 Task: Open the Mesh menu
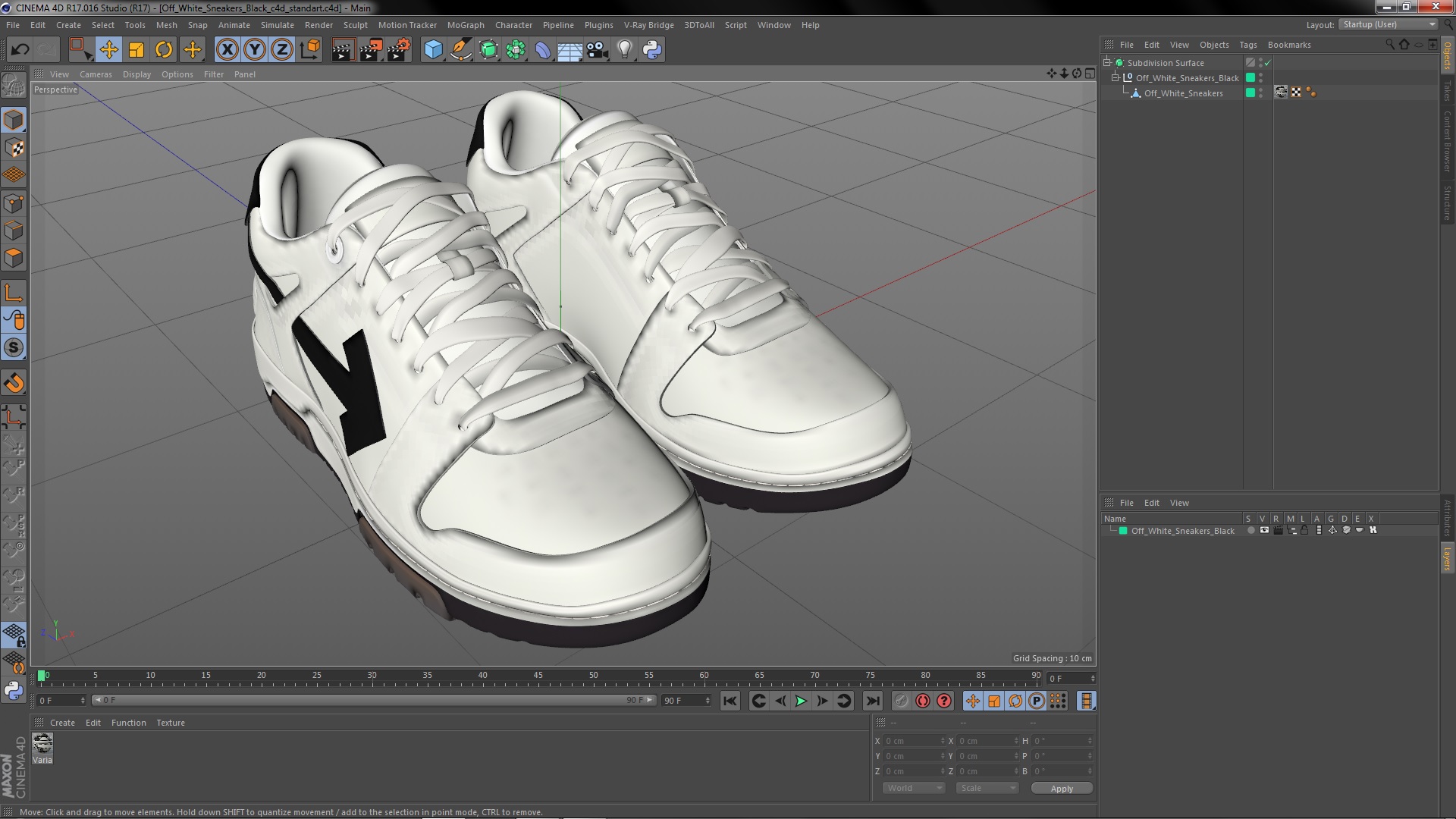tap(166, 25)
